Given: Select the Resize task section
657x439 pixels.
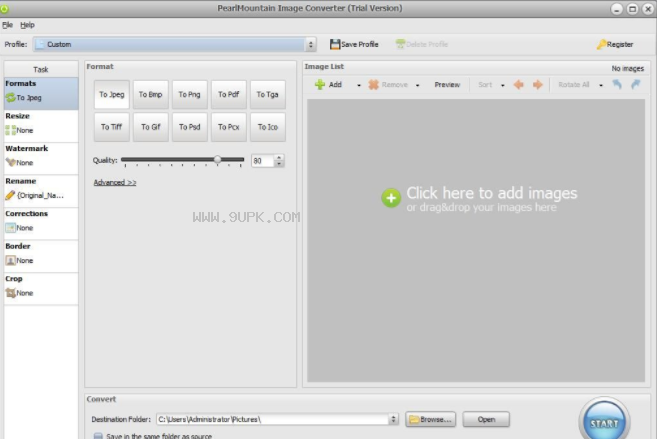Looking at the screenshot, I should click(x=41, y=126).
